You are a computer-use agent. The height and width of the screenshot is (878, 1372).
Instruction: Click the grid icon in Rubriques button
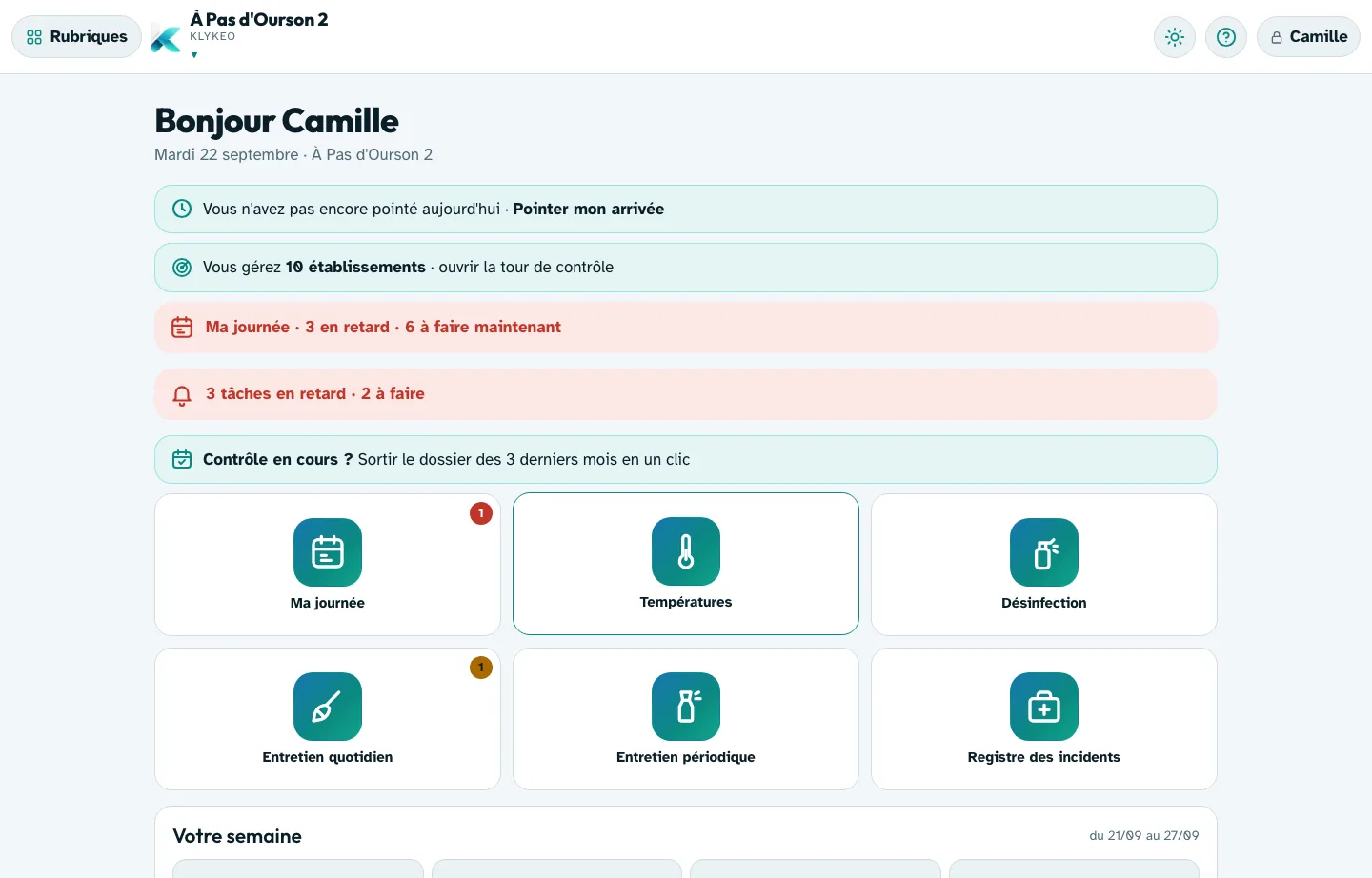pyautogui.click(x=34, y=37)
